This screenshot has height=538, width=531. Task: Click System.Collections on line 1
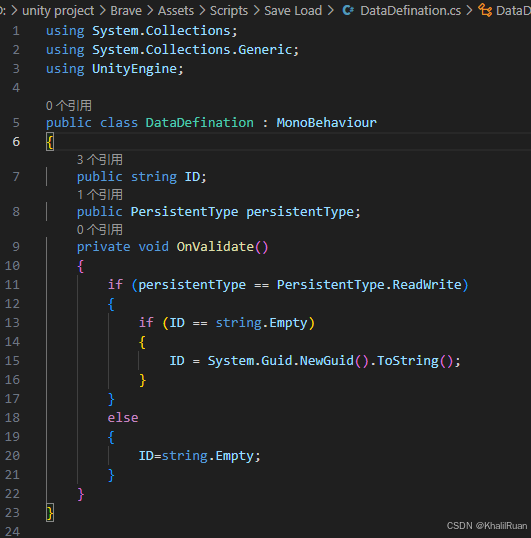point(161,31)
